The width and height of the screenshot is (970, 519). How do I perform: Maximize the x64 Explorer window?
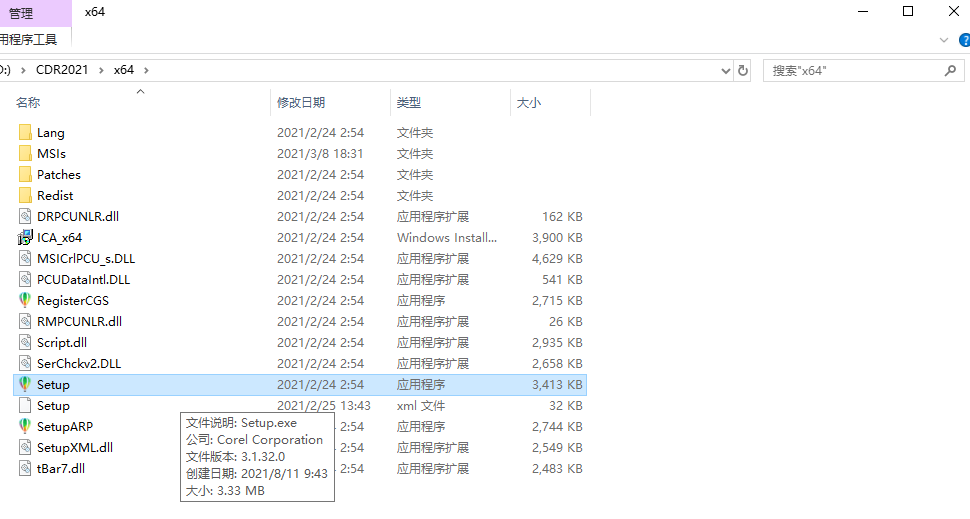coord(908,11)
